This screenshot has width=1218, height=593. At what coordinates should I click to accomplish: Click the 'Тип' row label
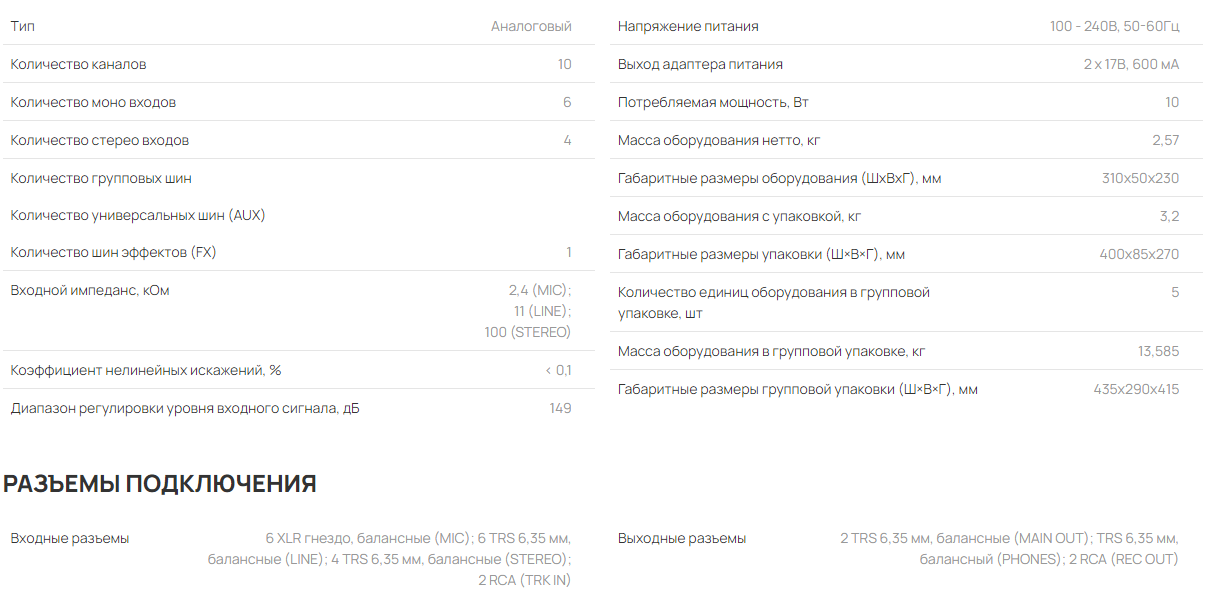[22, 26]
